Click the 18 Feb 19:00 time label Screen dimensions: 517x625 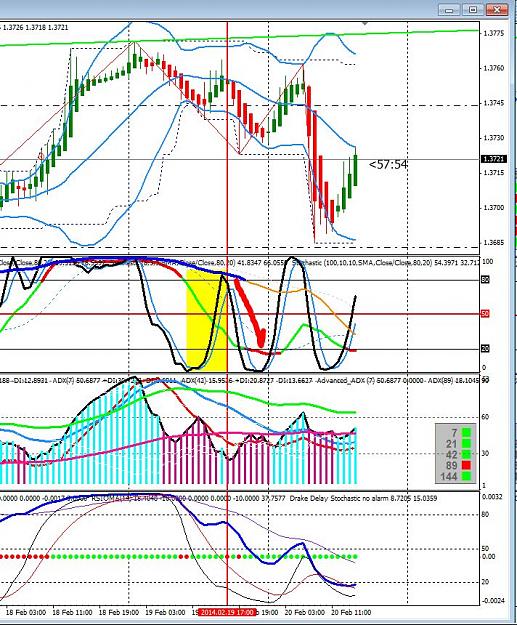(119, 612)
